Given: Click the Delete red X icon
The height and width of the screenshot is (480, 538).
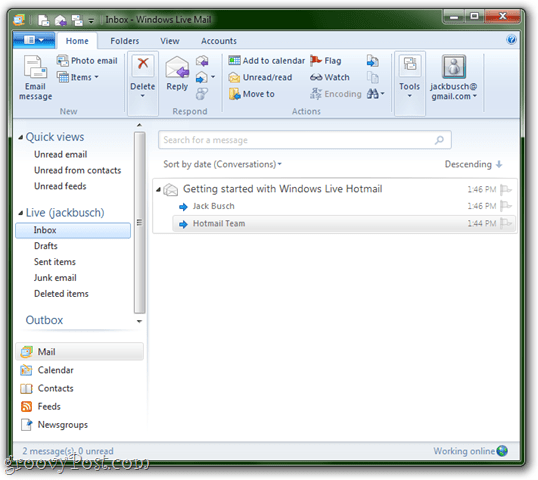Looking at the screenshot, I should [x=143, y=63].
